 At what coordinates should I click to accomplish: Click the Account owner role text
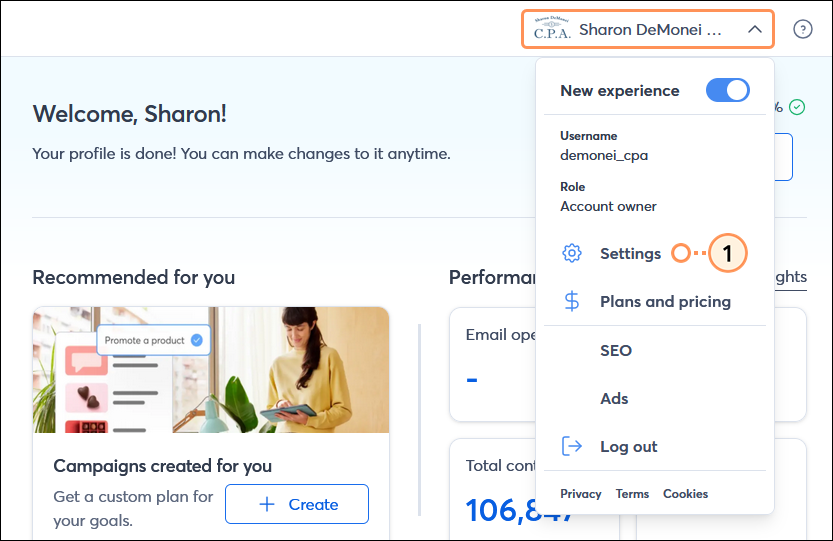[608, 206]
